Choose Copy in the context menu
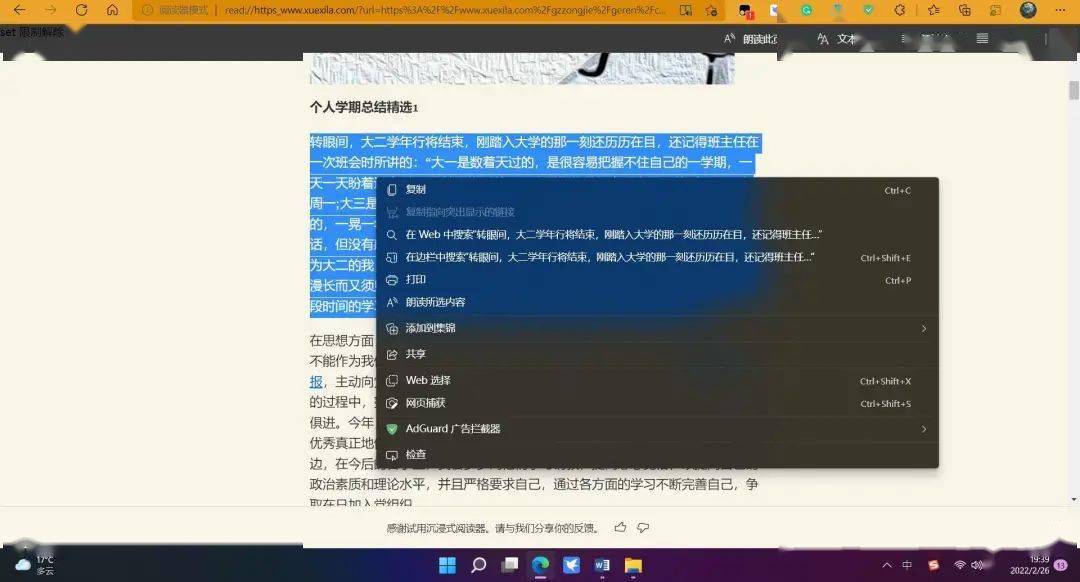Viewport: 1080px width, 582px height. pos(657,189)
